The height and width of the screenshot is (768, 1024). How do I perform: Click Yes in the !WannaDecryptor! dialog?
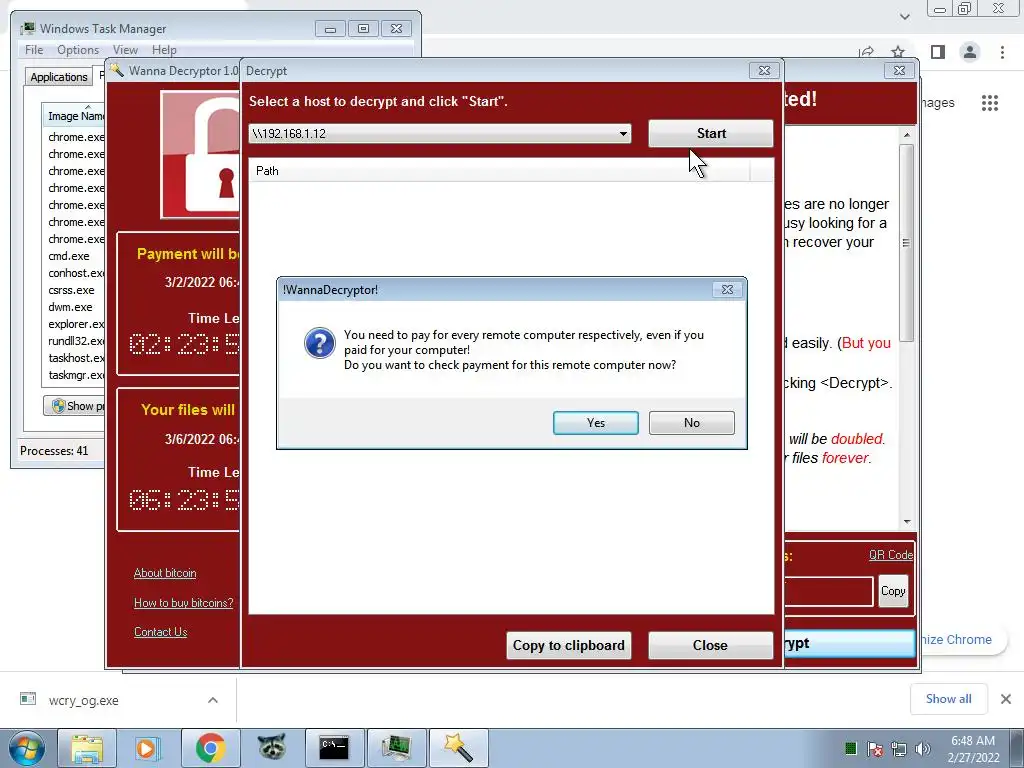click(x=596, y=423)
